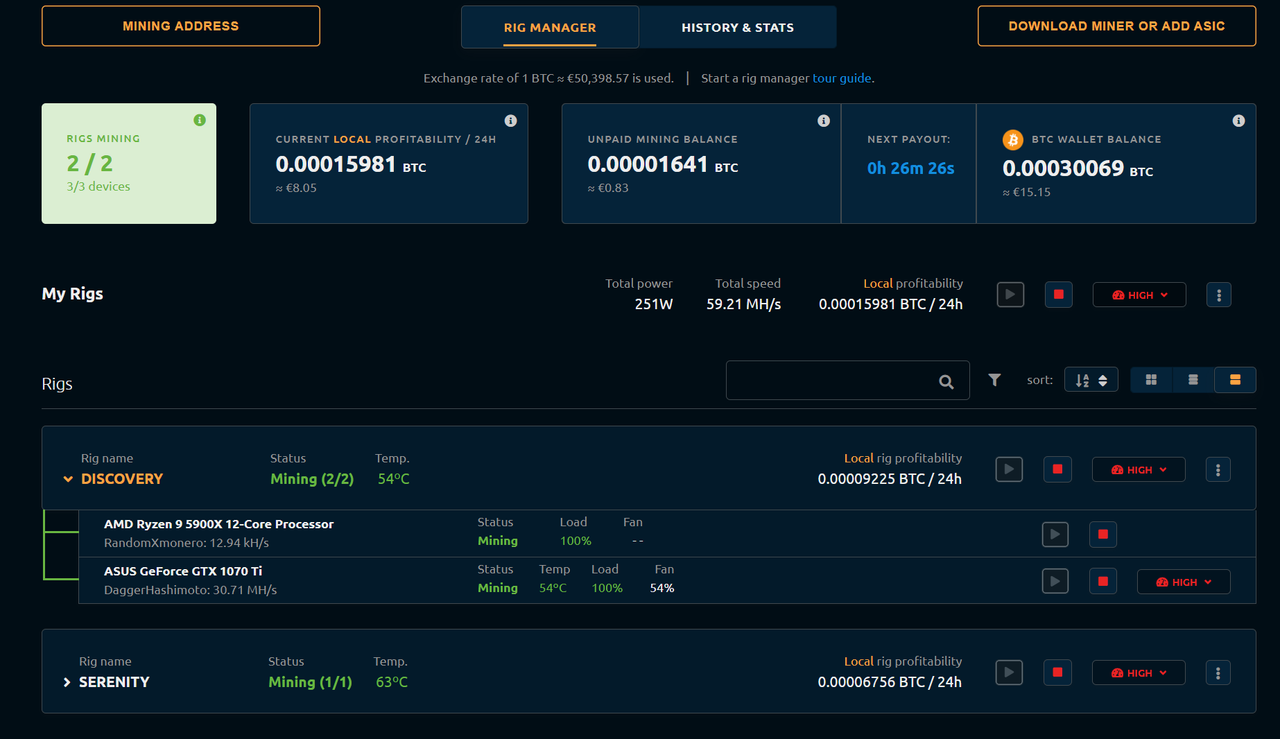
Task: Click the Mining Address button
Action: [x=181, y=26]
